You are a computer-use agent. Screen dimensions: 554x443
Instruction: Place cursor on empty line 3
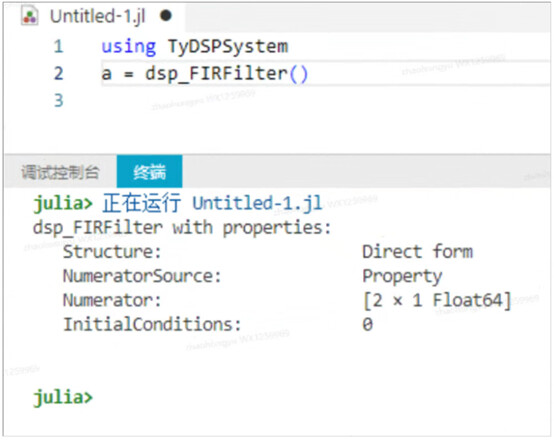tap(318, 100)
